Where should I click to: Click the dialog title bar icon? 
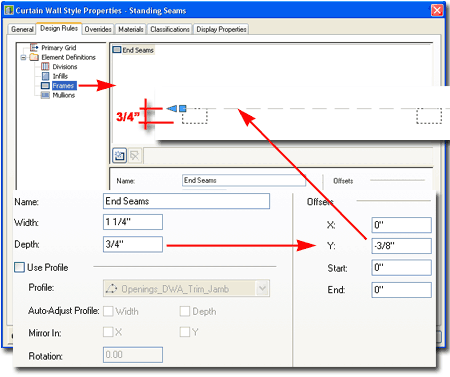(x=9, y=10)
